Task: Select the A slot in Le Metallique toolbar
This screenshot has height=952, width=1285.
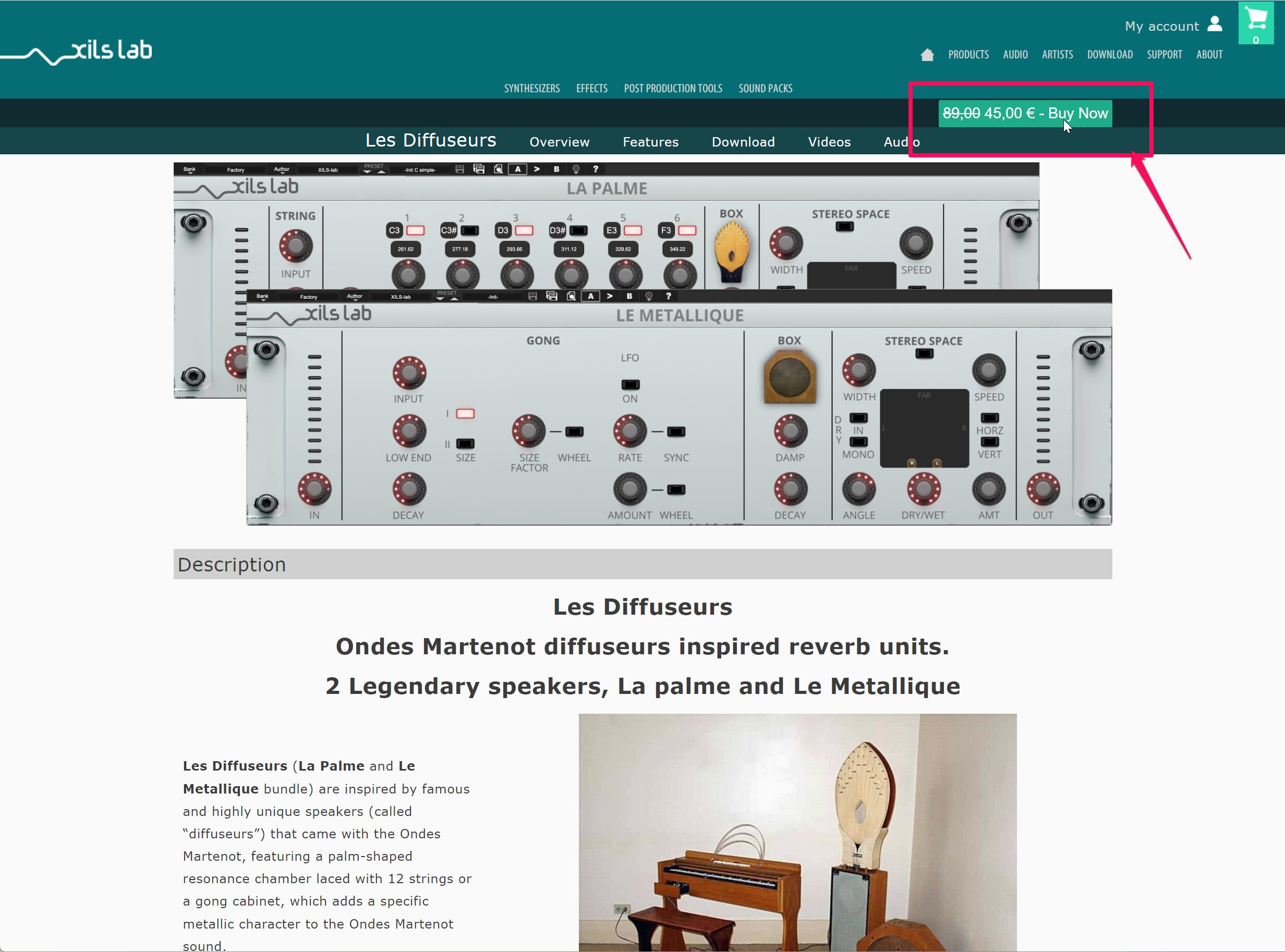Action: 591,296
